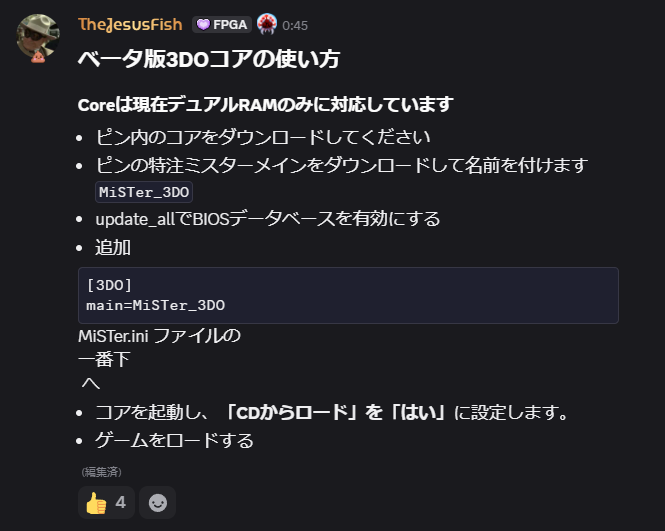Click the main=MiSTer_3DO code line

[156, 305]
